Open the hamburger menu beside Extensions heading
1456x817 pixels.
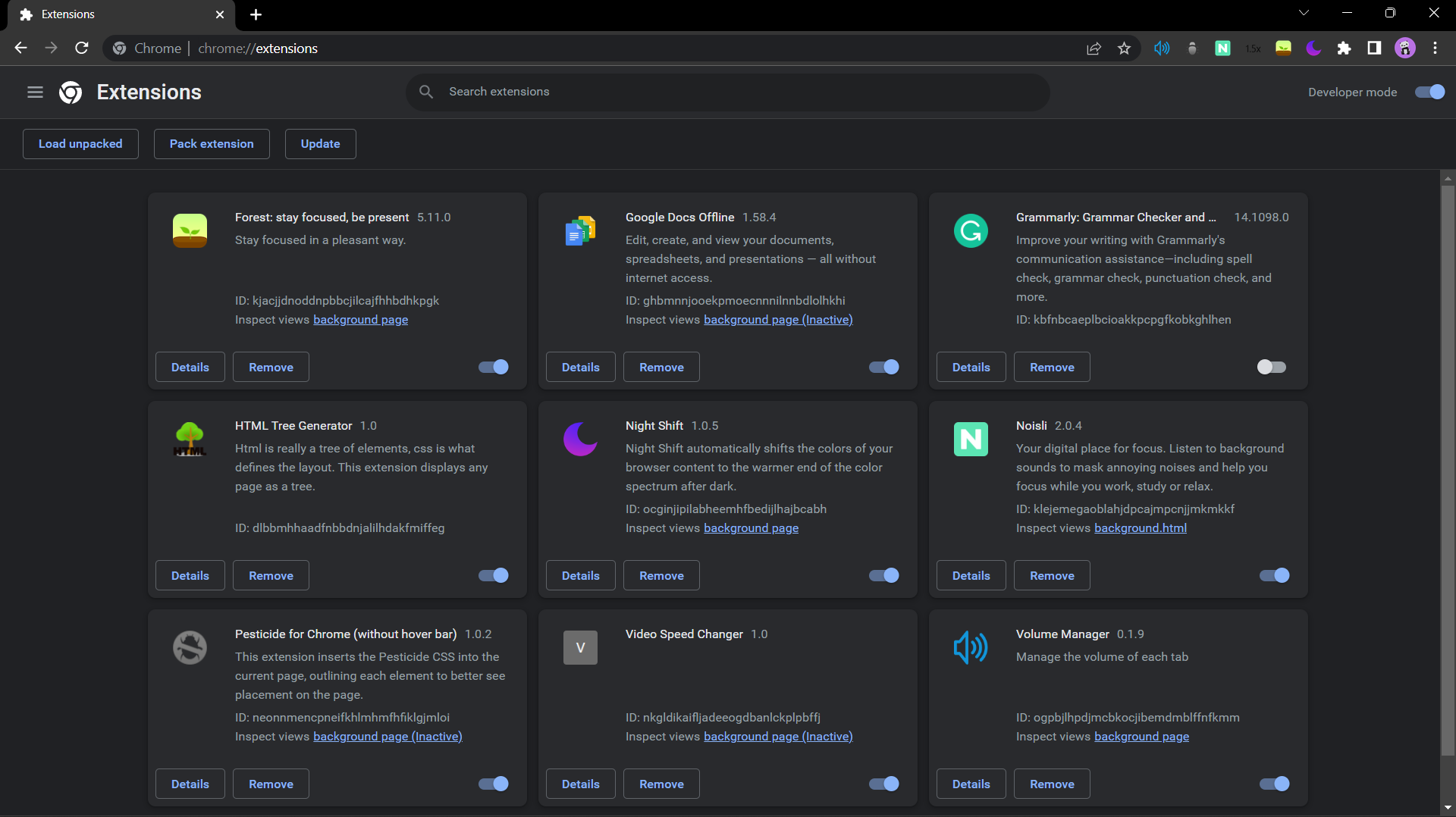pos(35,92)
